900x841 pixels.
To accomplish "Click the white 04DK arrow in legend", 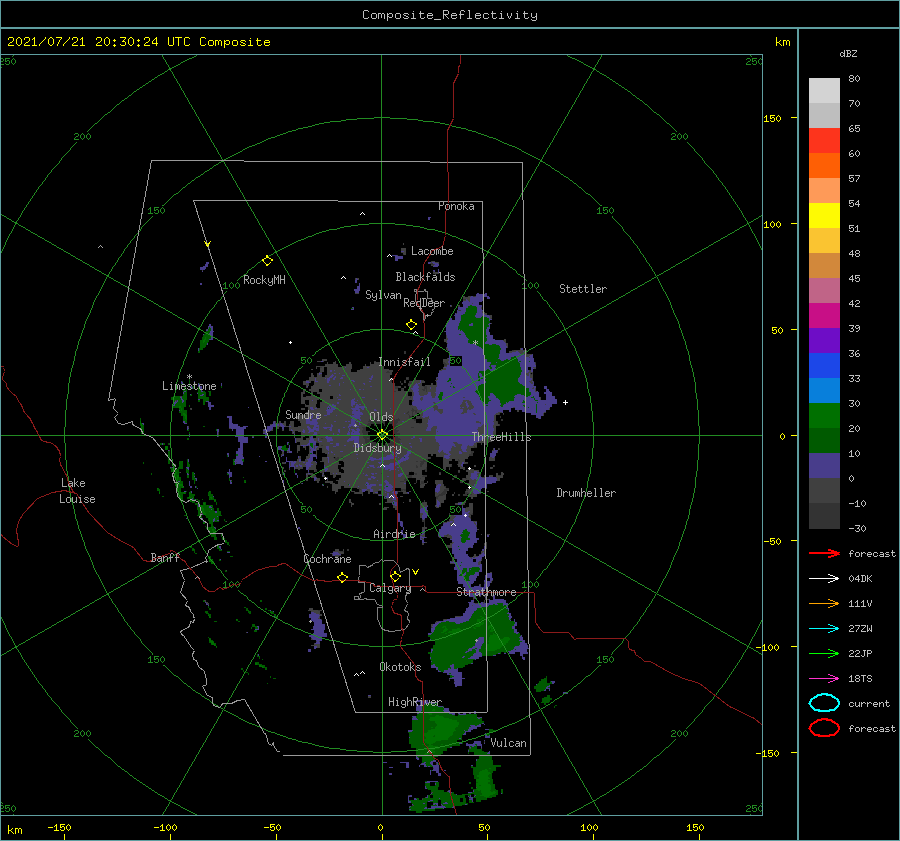I will [x=824, y=578].
